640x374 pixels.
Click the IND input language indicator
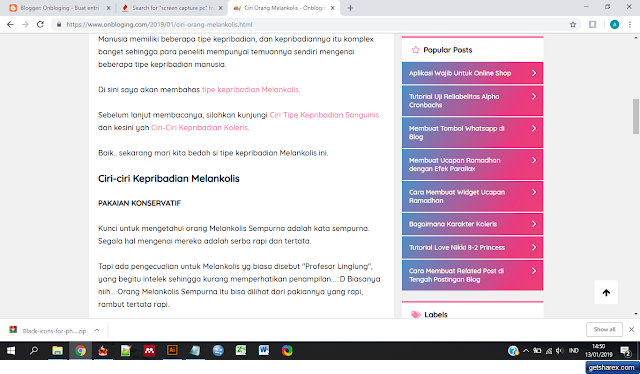(x=573, y=351)
